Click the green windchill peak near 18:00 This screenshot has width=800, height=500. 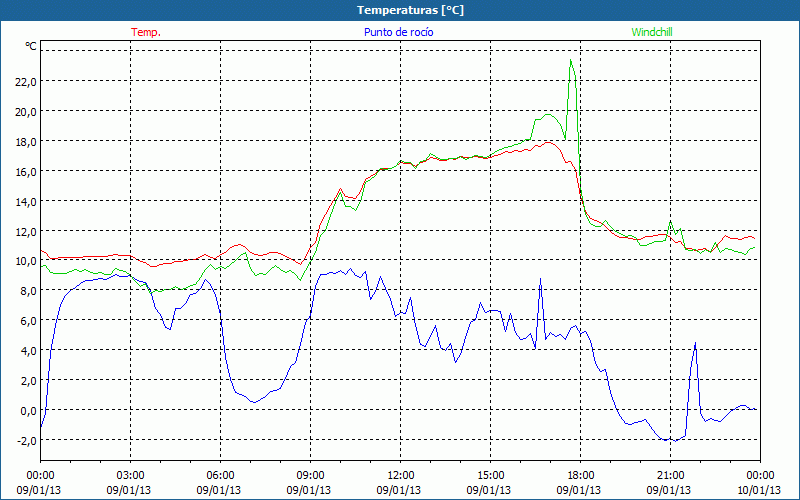(570, 60)
